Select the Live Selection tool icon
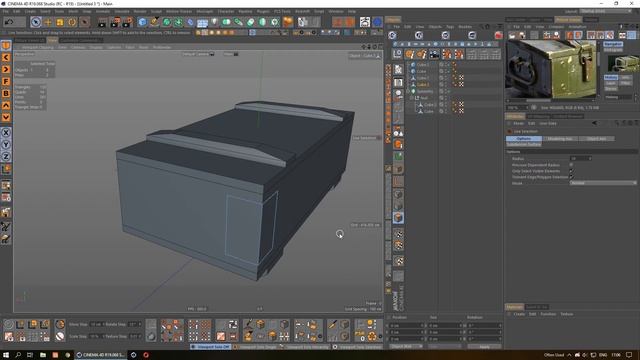The width and height of the screenshot is (640, 360). [36, 22]
